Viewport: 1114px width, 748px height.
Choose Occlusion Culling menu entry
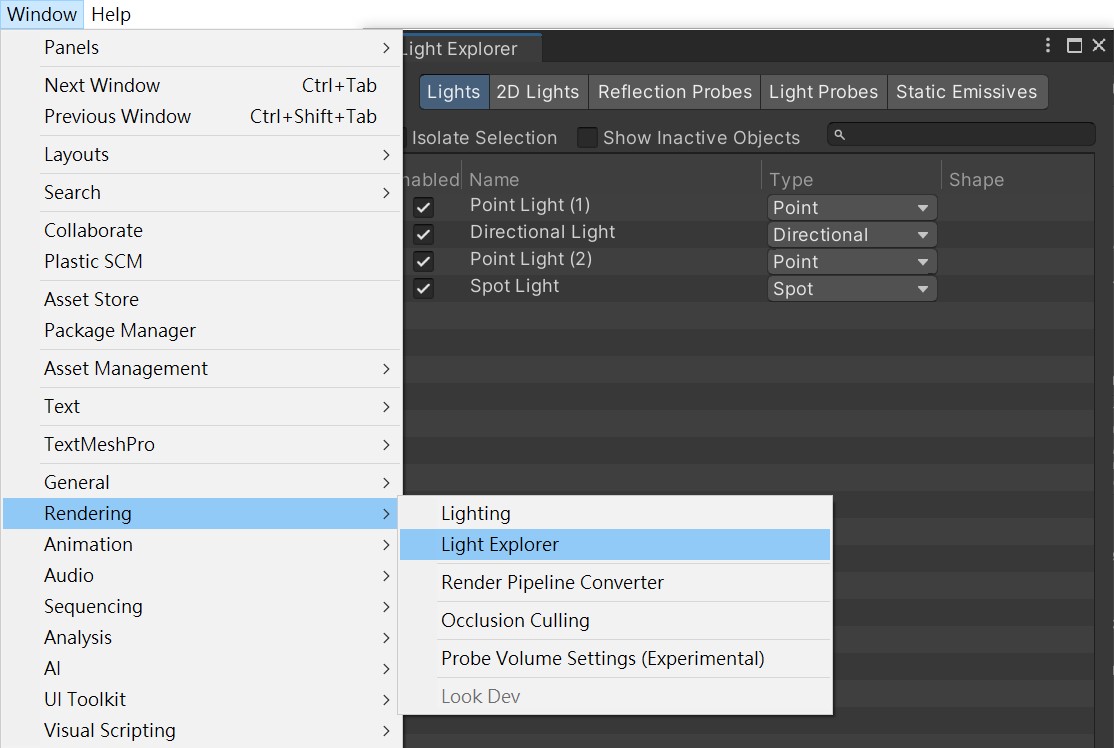click(x=515, y=620)
